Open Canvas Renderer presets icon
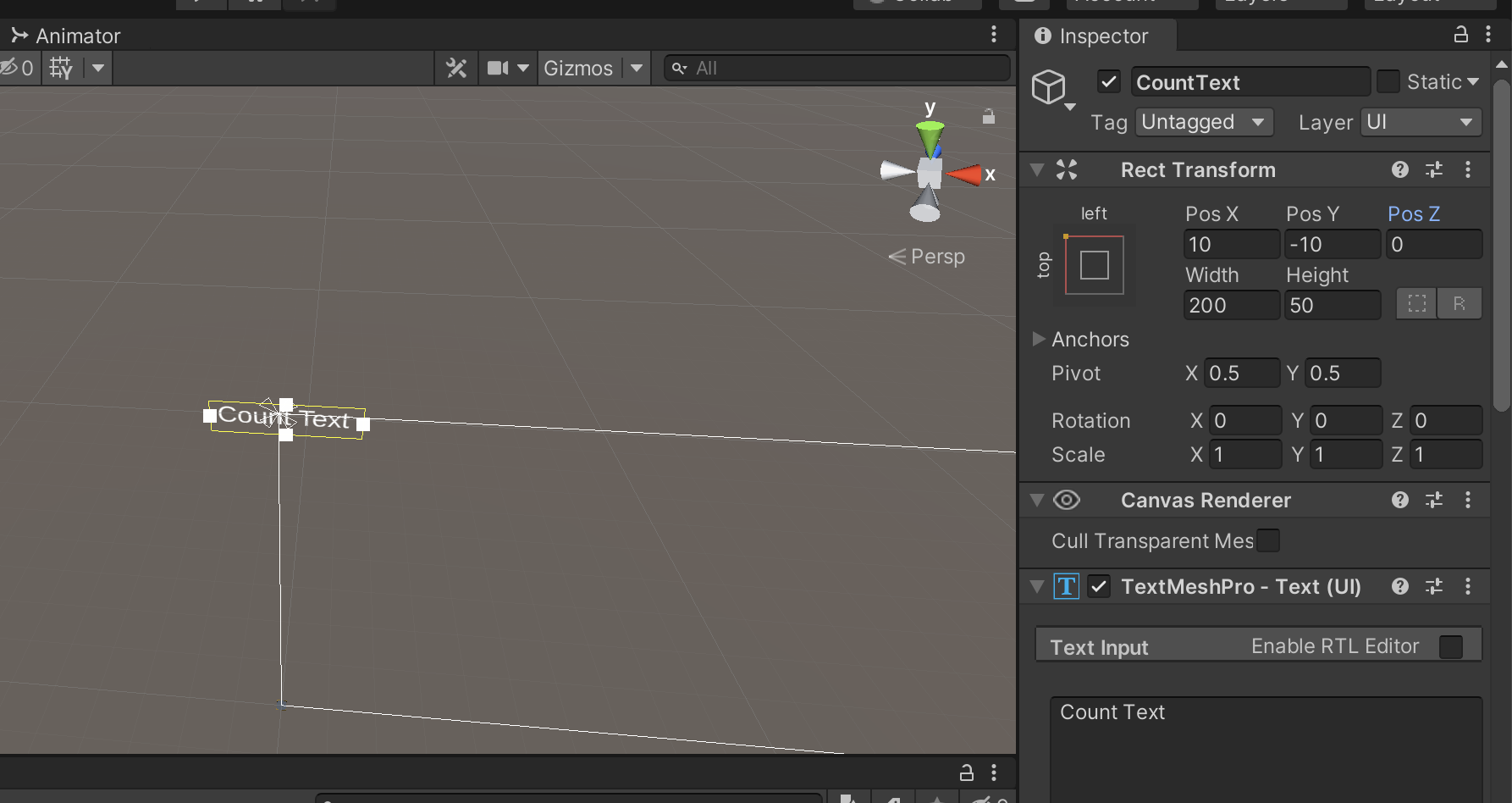Image resolution: width=1512 pixels, height=803 pixels. (x=1434, y=500)
